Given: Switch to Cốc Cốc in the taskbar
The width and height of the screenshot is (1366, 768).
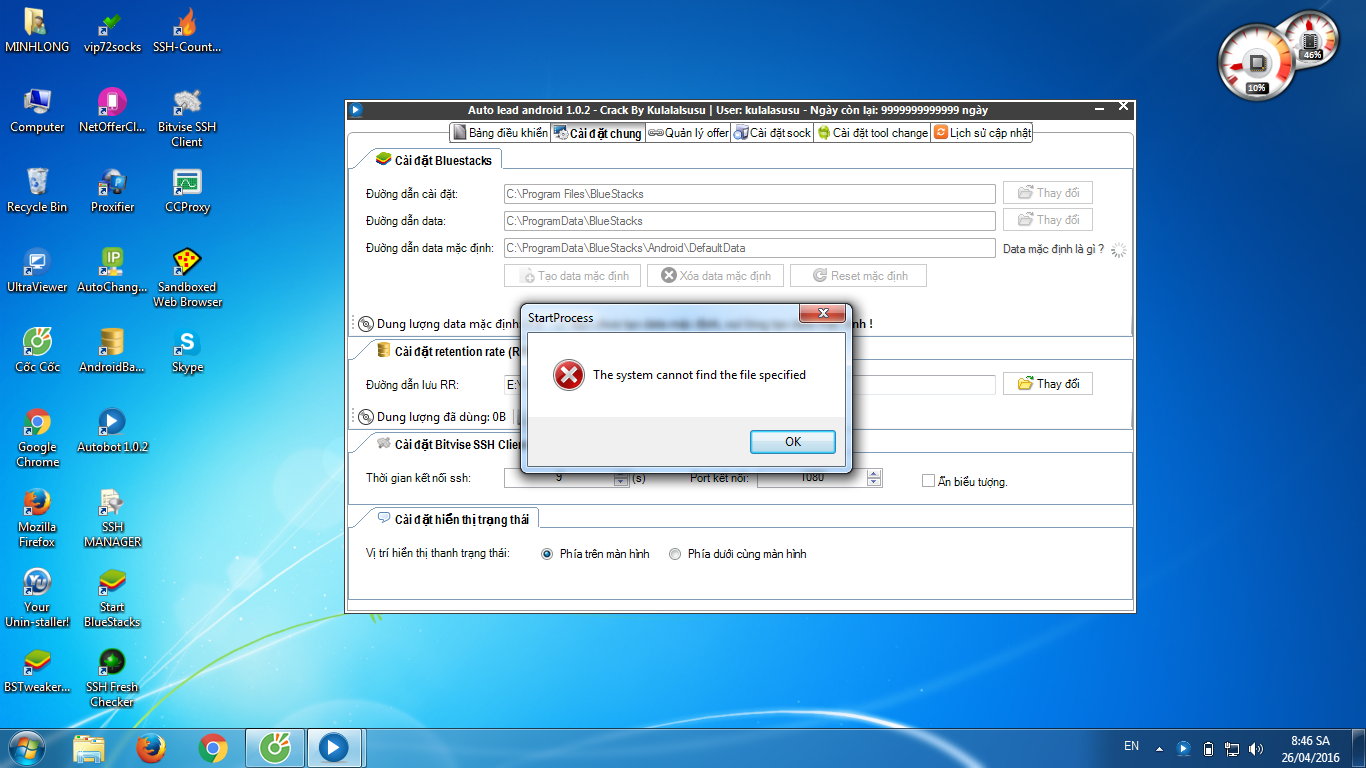Looking at the screenshot, I should click(275, 747).
